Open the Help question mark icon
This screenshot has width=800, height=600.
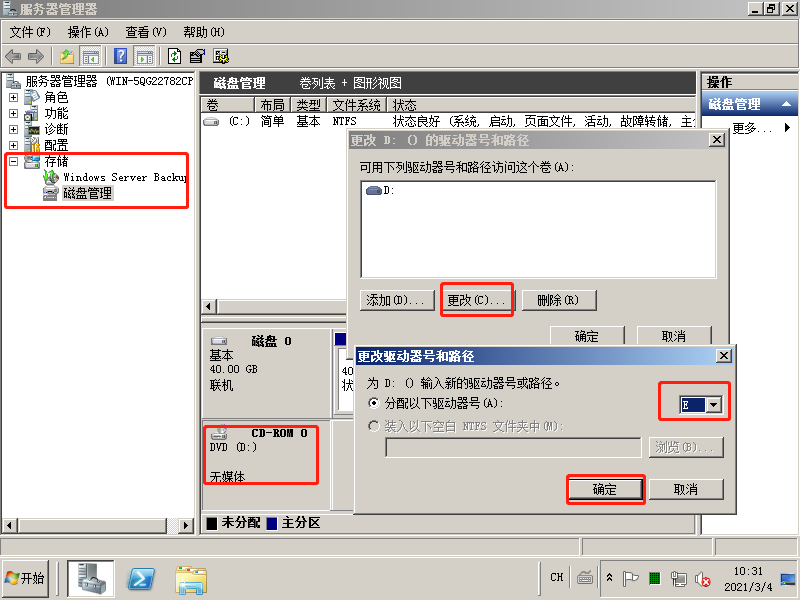(x=120, y=56)
